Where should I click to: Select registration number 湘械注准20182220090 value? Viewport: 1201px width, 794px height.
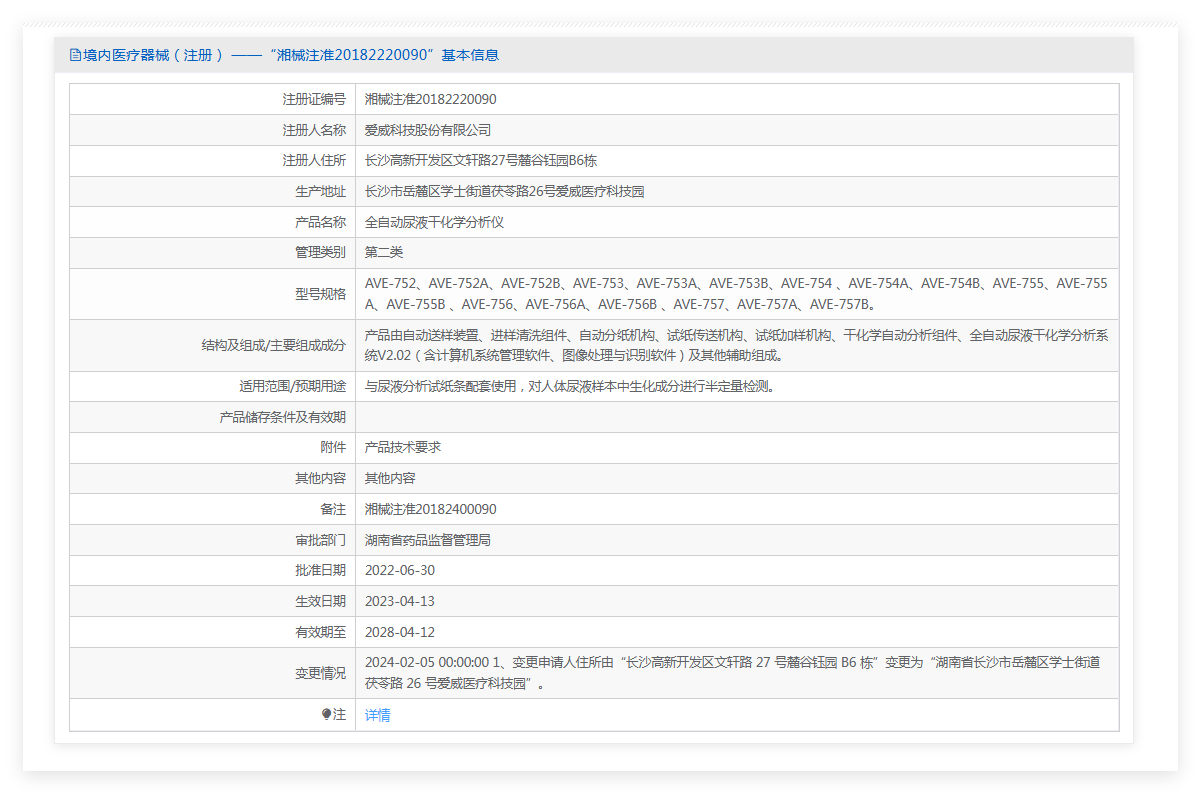[431, 99]
